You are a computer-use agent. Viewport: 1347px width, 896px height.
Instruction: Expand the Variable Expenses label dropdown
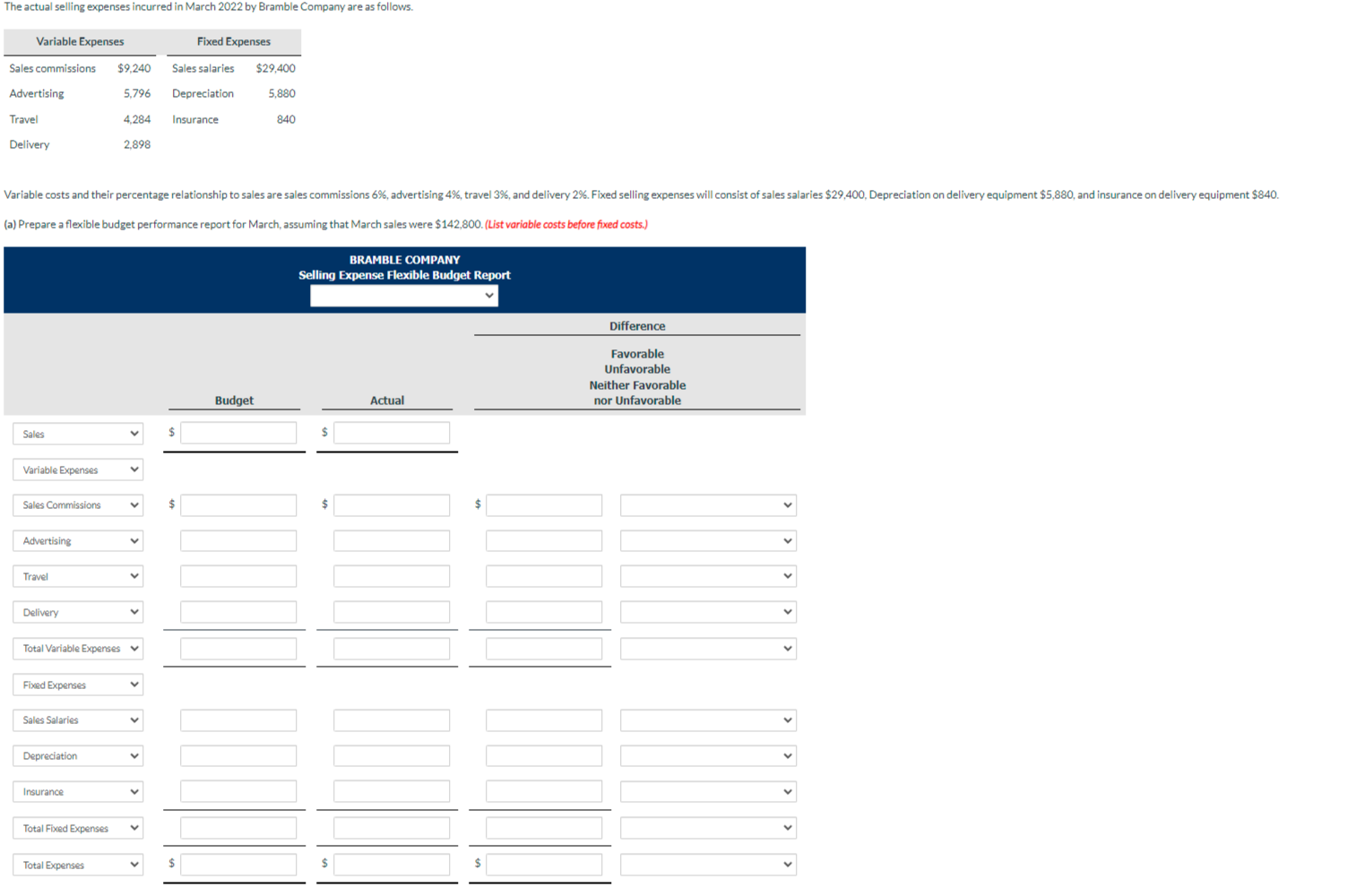point(77,469)
